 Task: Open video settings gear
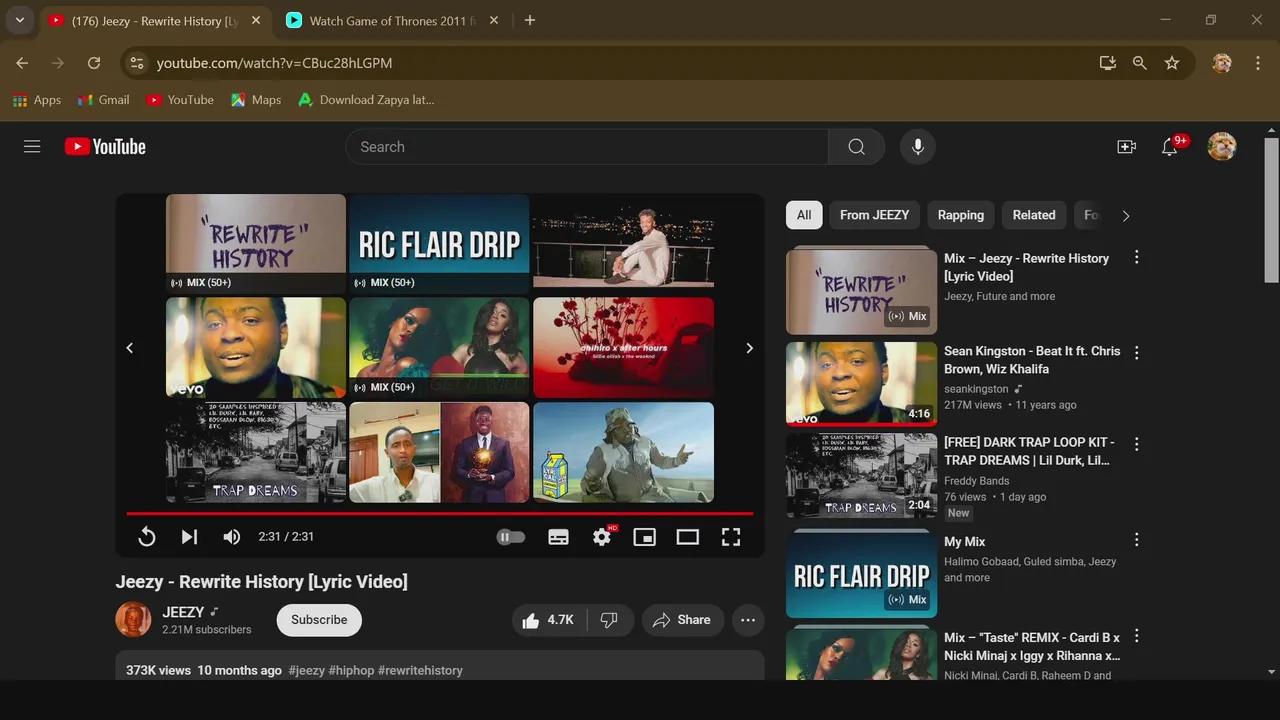tap(601, 537)
